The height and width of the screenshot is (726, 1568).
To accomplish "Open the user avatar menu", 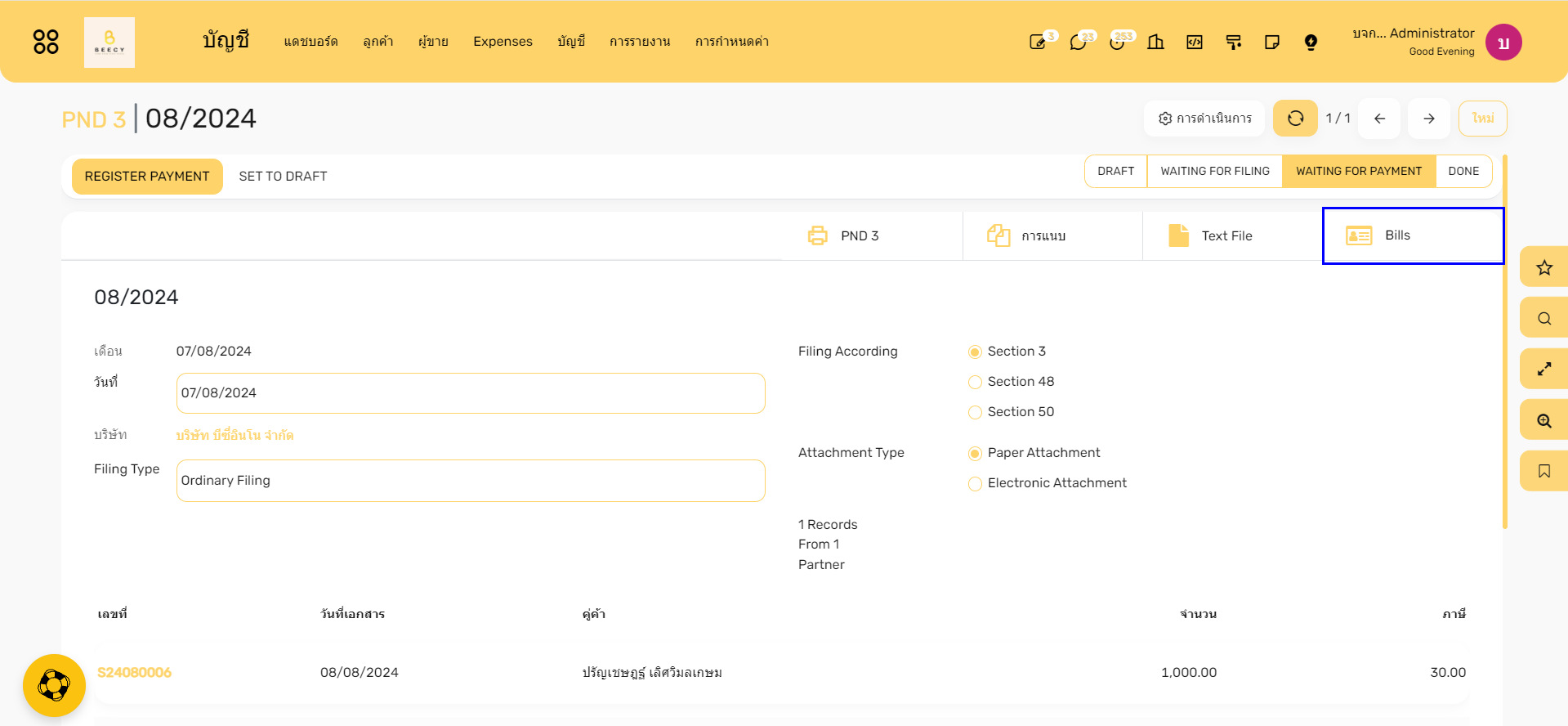I will pyautogui.click(x=1503, y=42).
